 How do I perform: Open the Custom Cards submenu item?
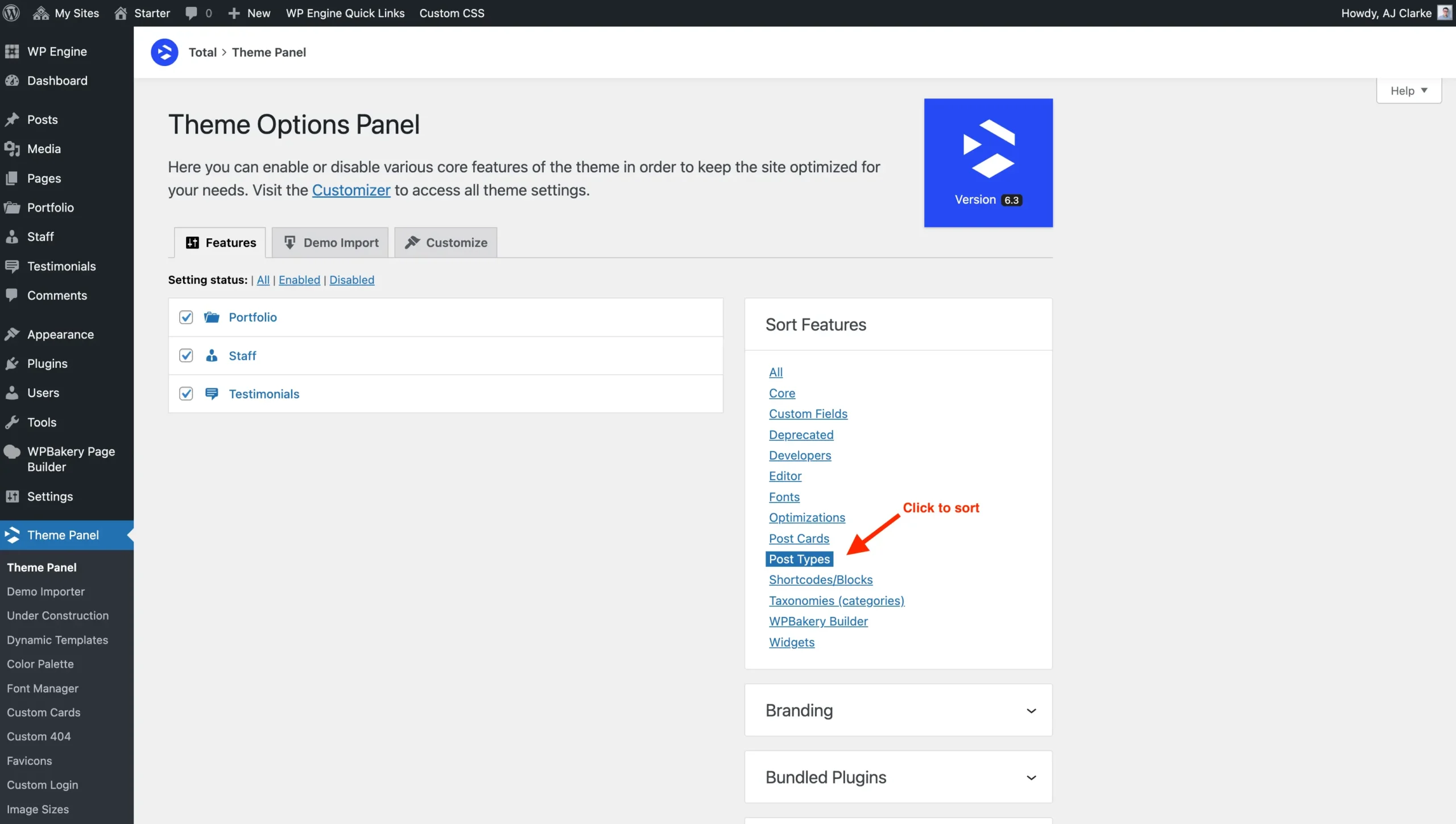tap(44, 713)
